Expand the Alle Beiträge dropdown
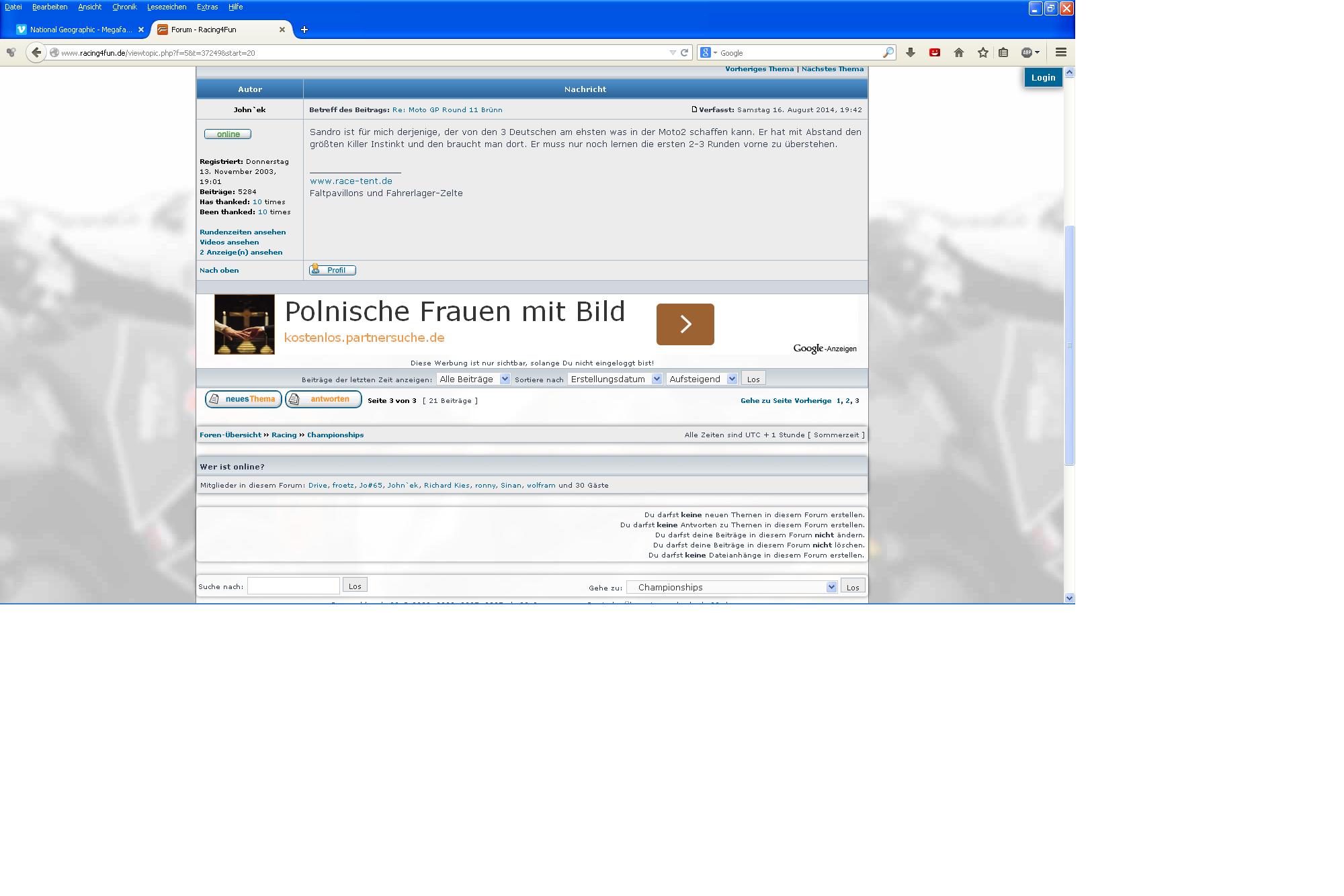Viewport: 1344px width, 896px height. (473, 379)
